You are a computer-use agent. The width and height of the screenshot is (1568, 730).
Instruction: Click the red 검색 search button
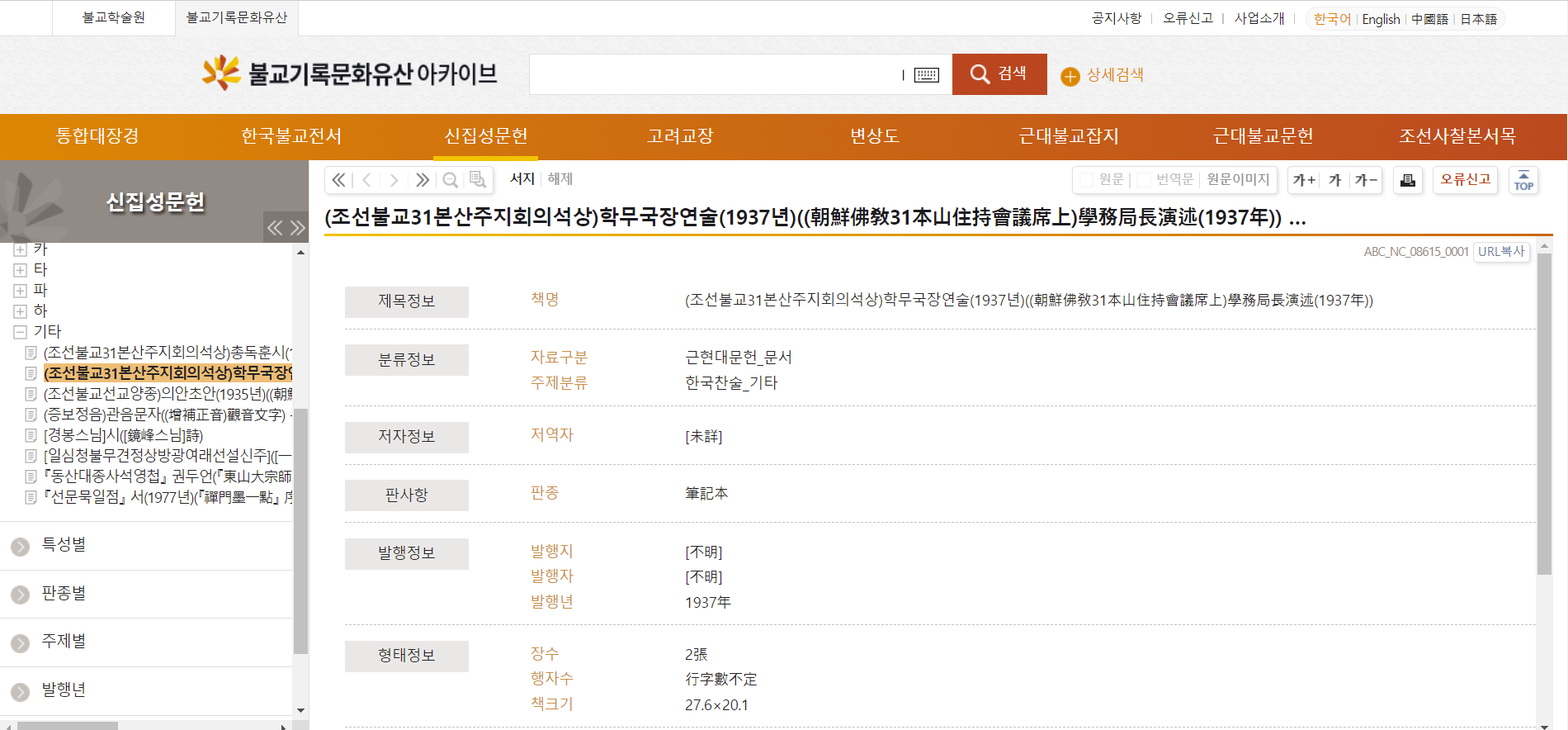999,74
